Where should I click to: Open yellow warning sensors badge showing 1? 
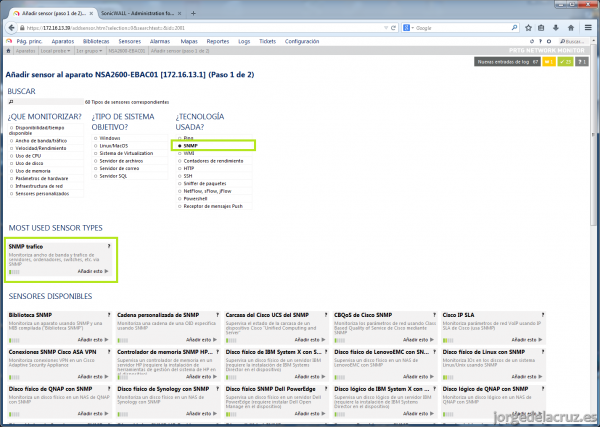tap(549, 62)
